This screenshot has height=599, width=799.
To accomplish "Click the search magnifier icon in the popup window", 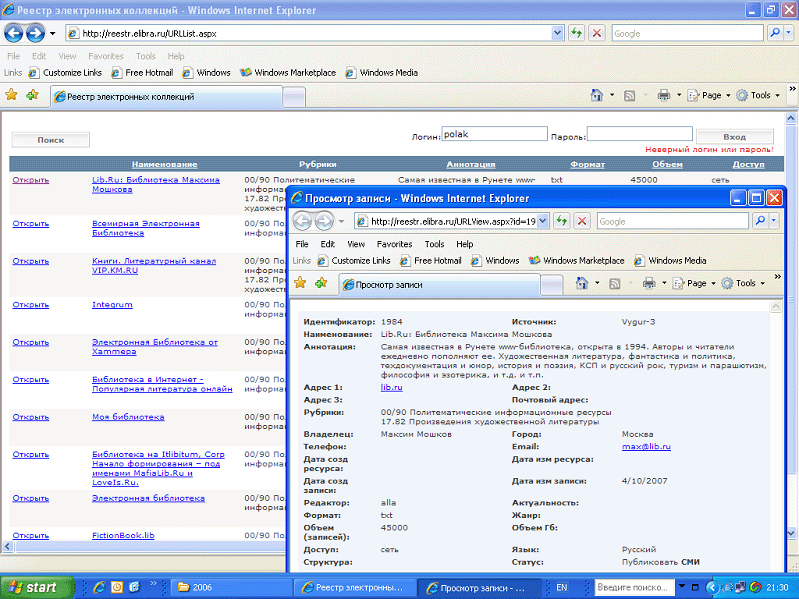I will coord(761,221).
